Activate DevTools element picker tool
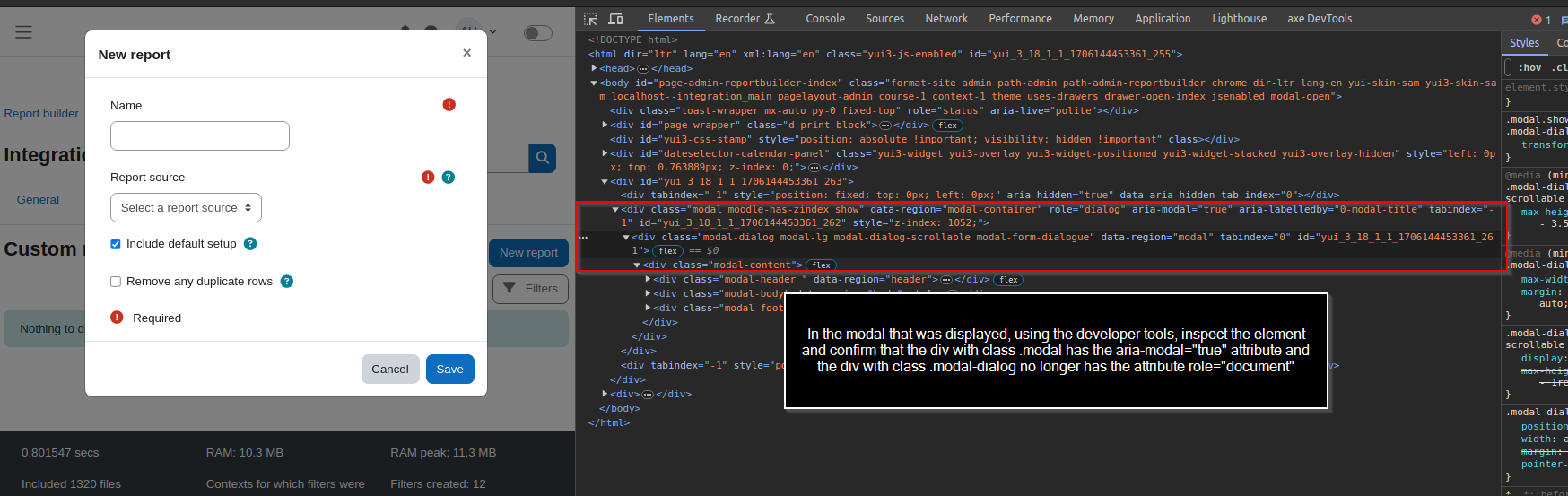The width and height of the screenshot is (1568, 496). coord(590,18)
